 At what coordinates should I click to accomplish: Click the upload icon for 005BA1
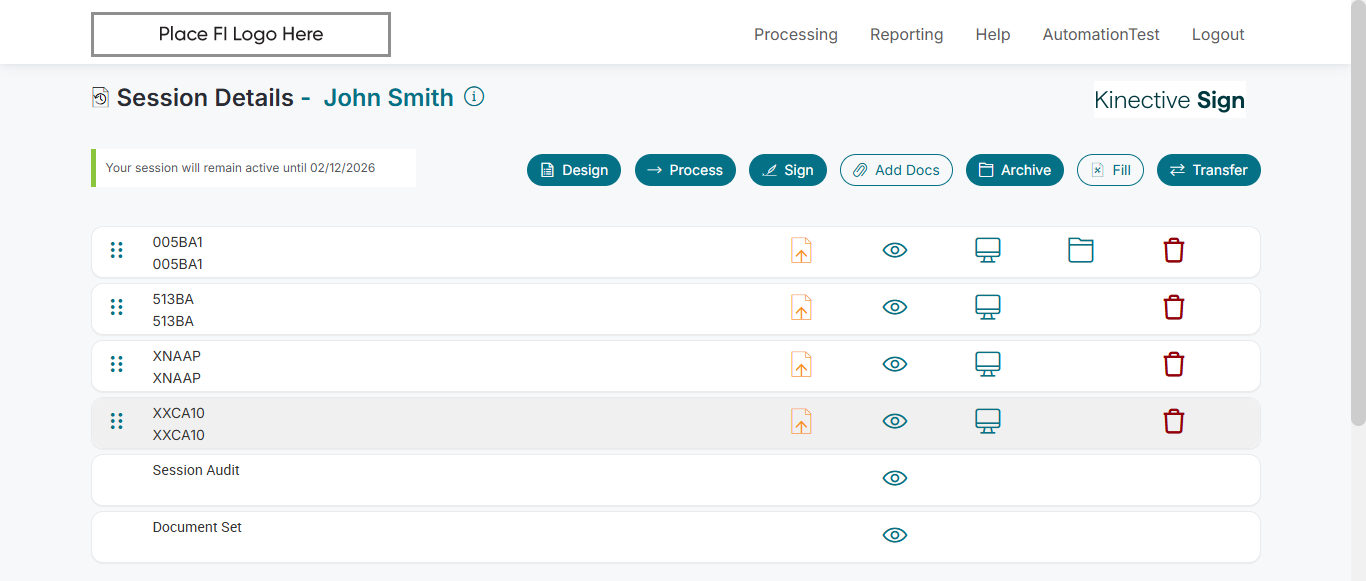[801, 250]
